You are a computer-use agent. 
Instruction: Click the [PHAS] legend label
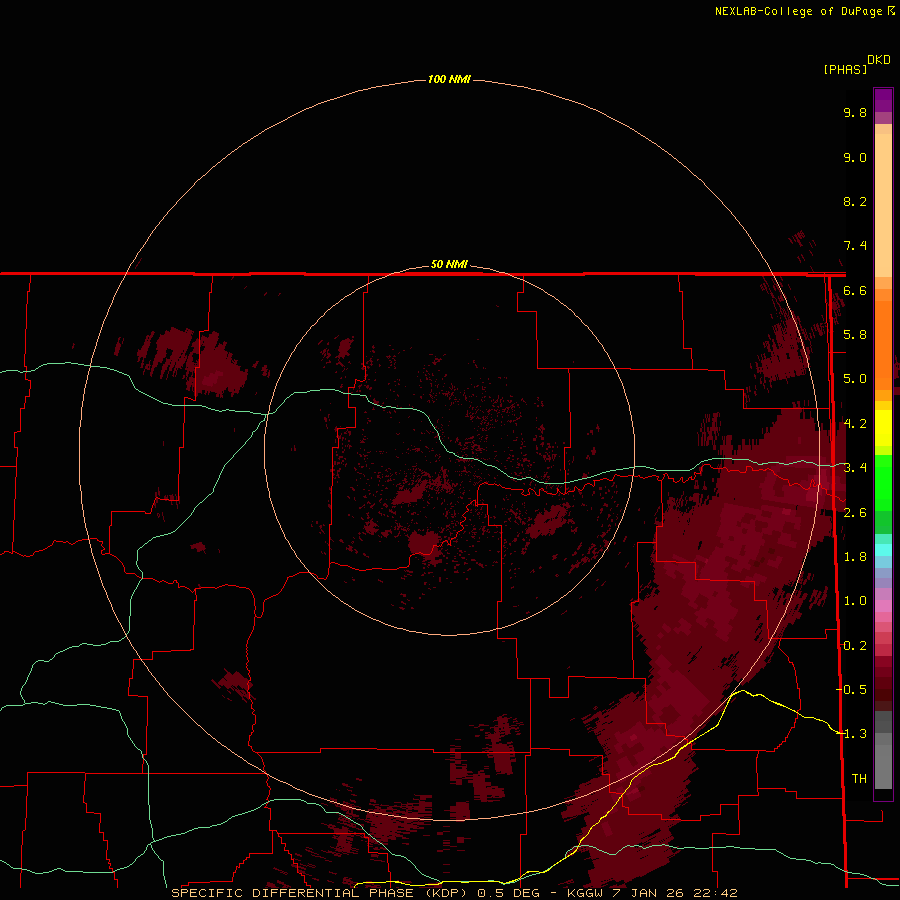(x=845, y=69)
